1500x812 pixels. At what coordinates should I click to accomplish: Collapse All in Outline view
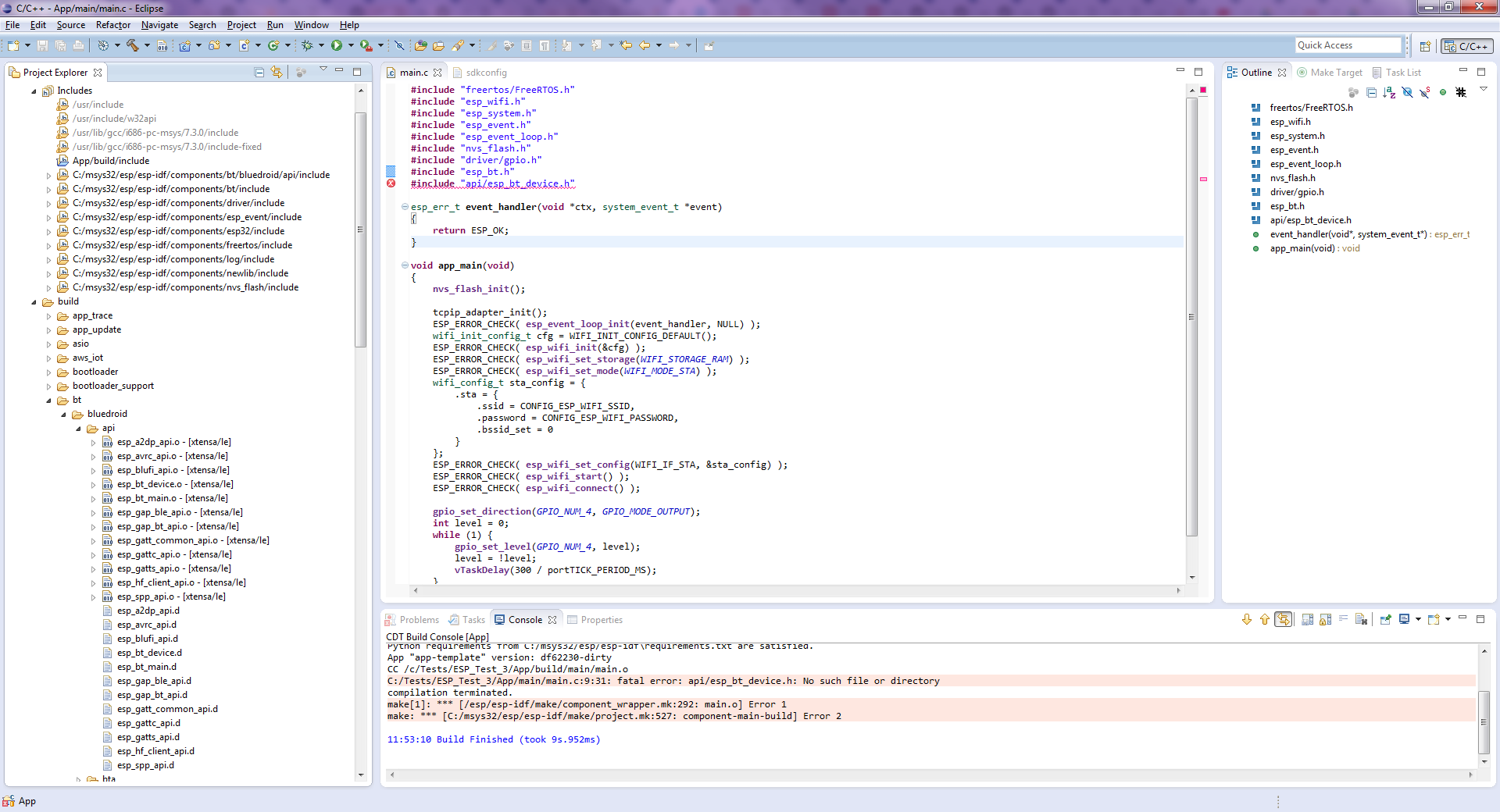point(1371,92)
